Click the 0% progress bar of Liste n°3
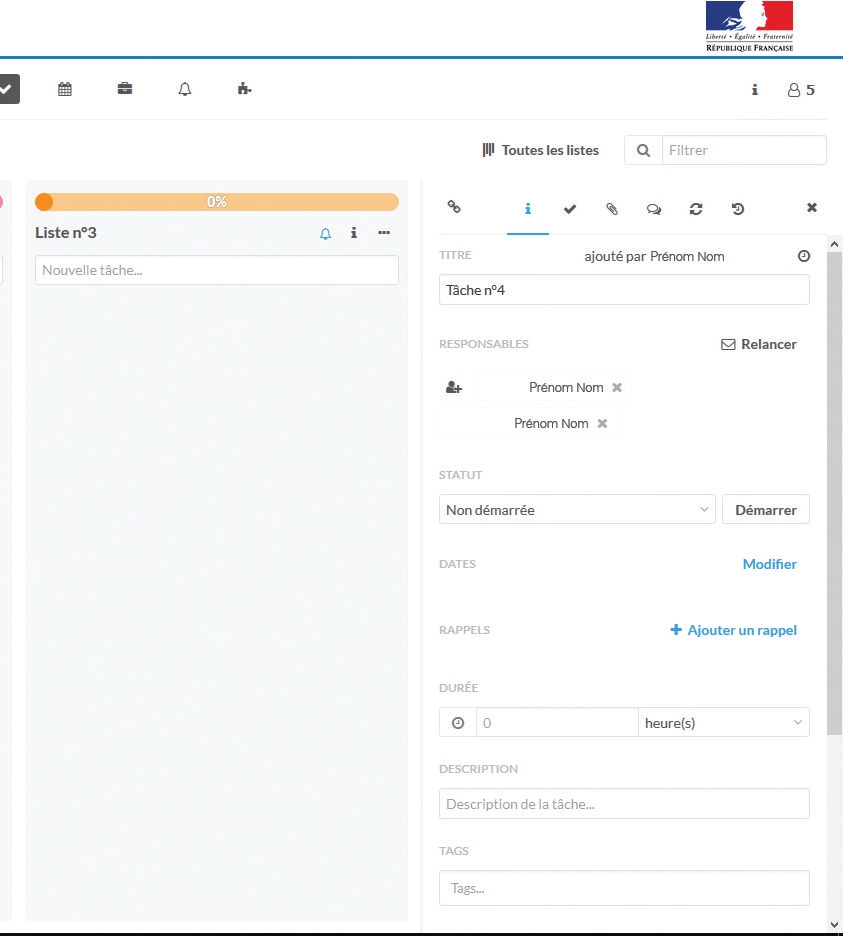Image resolution: width=843 pixels, height=936 pixels. coord(217,202)
